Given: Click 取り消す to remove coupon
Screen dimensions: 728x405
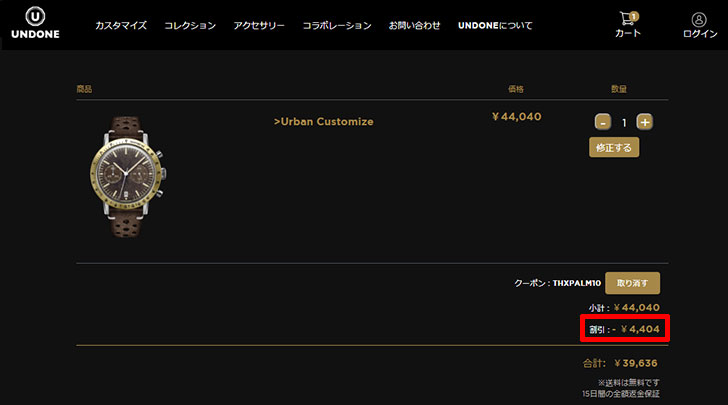Looking at the screenshot, I should [x=632, y=283].
